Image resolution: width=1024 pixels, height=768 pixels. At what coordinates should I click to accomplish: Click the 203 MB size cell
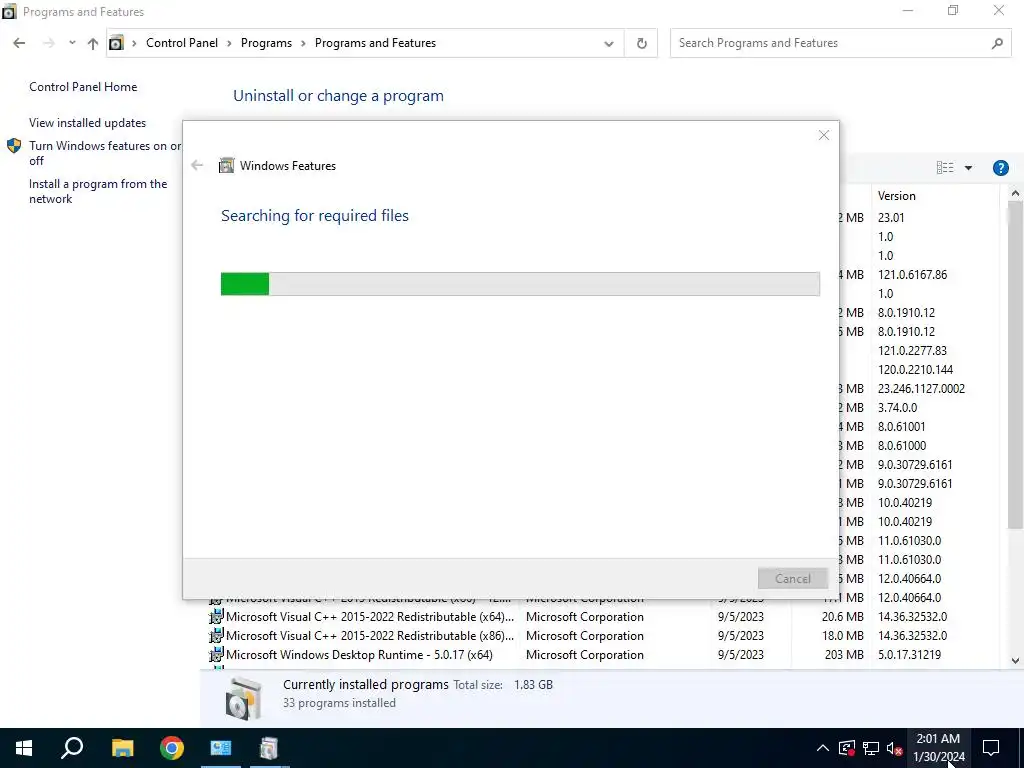[844, 654]
